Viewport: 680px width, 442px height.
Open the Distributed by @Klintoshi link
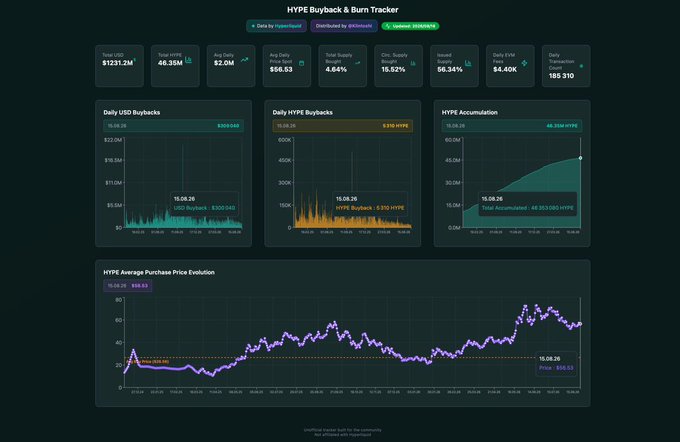click(x=344, y=26)
